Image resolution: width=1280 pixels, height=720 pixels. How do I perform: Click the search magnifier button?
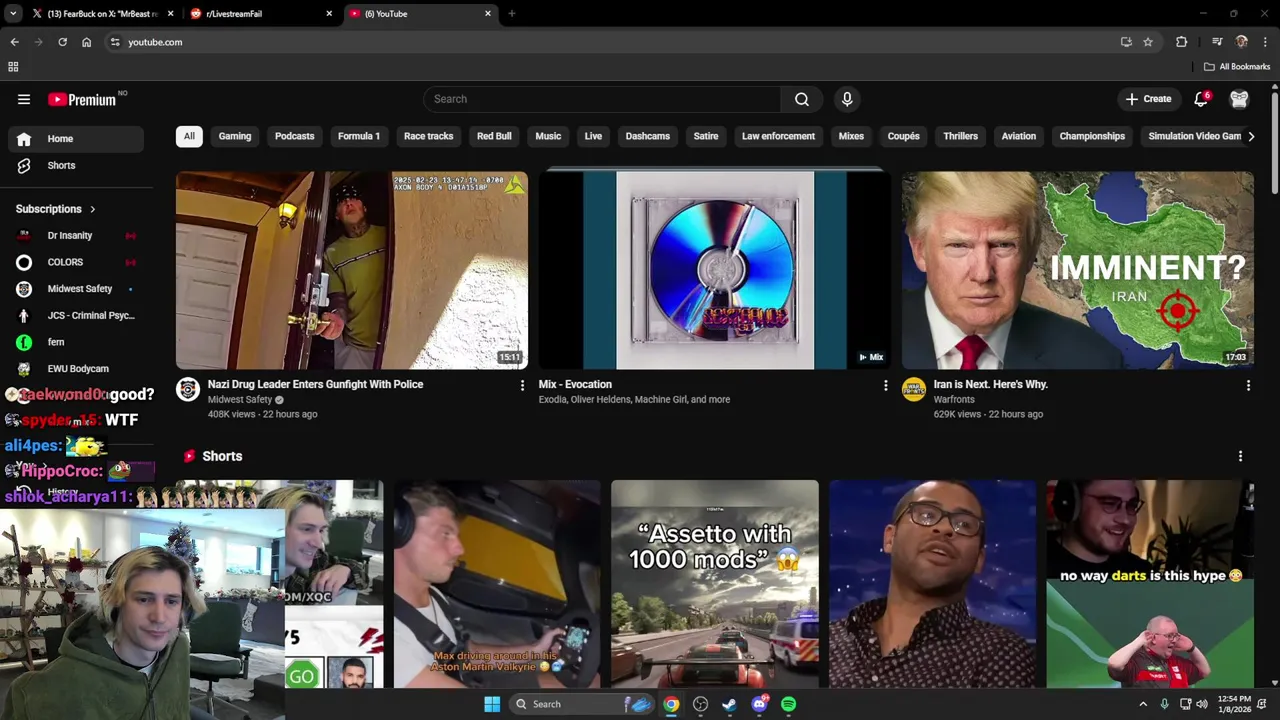[802, 99]
